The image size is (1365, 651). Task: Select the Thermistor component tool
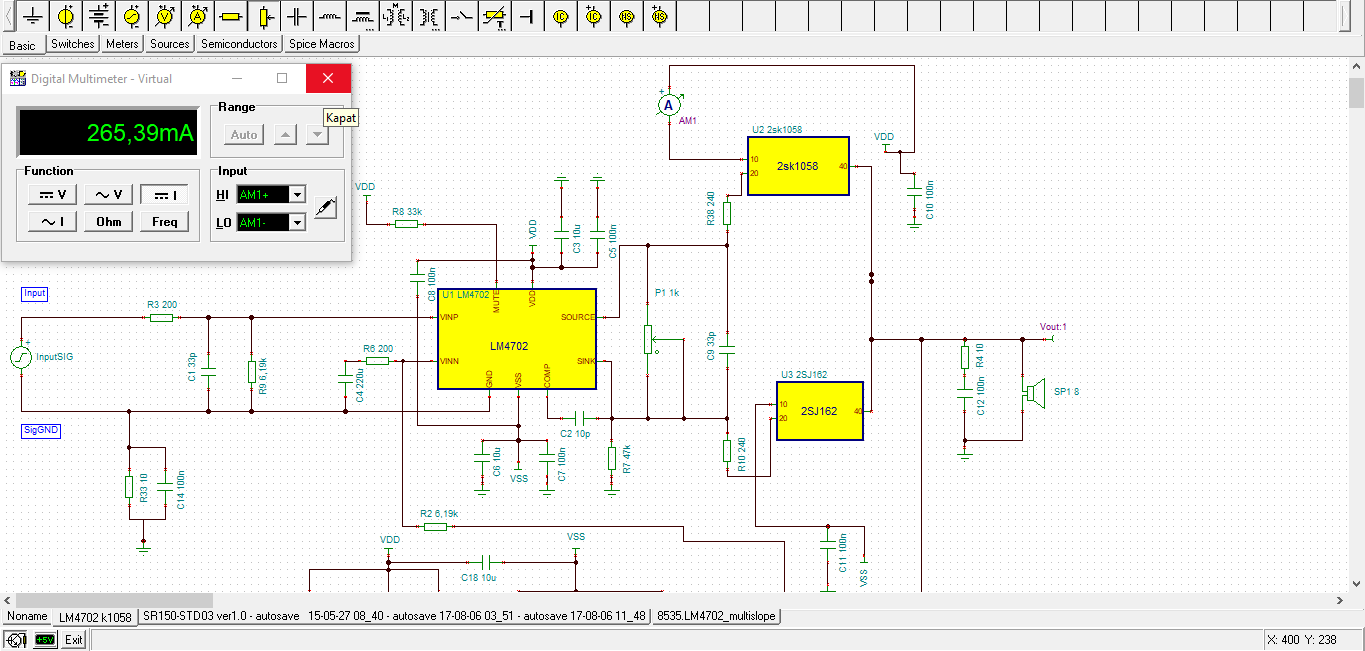coord(495,16)
